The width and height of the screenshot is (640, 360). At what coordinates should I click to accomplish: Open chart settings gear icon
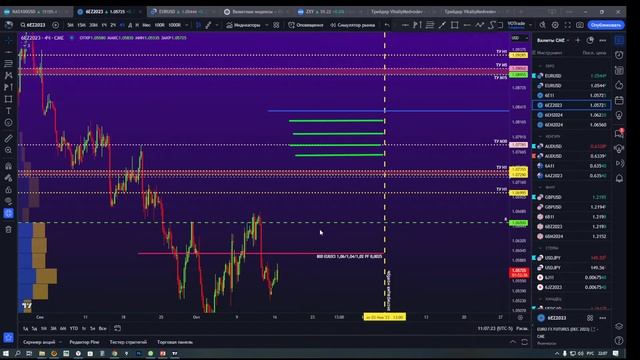point(555,25)
